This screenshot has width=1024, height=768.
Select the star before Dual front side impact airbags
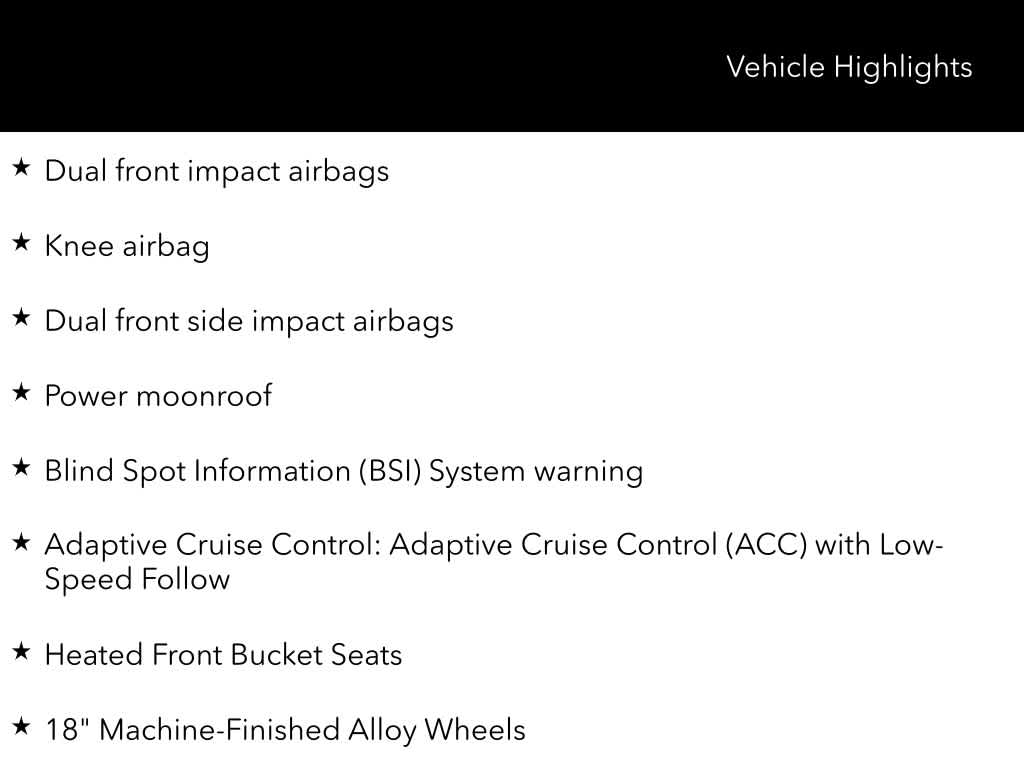[21, 318]
